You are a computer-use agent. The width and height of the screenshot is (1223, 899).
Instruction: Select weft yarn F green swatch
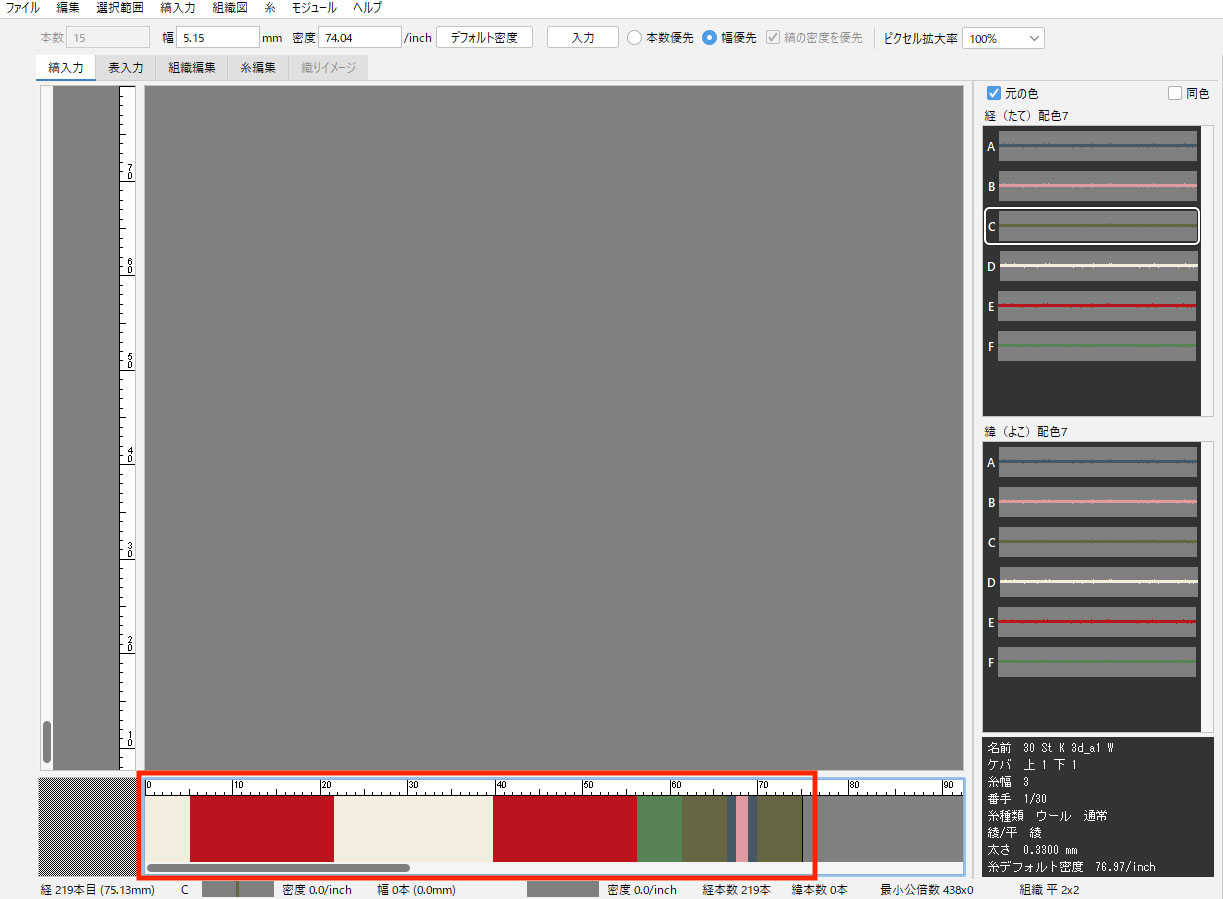pos(1097,662)
